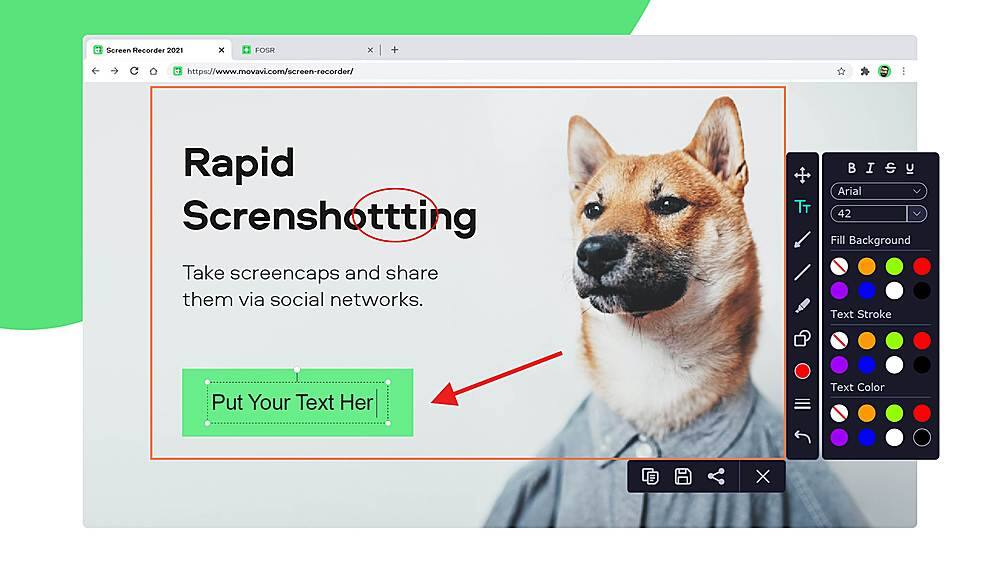Pick green under Text Stroke
This screenshot has width=1000, height=563.
pyautogui.click(x=894, y=340)
